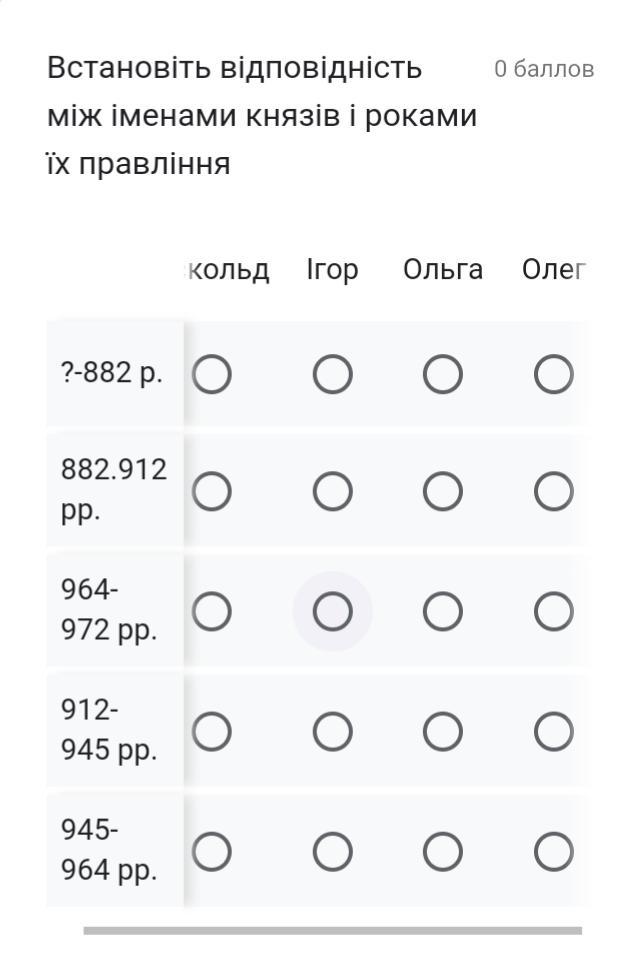Select Ольга for the ?-882 р. row
Image resolution: width=640 pixels, height=974 pixels.
443,376
